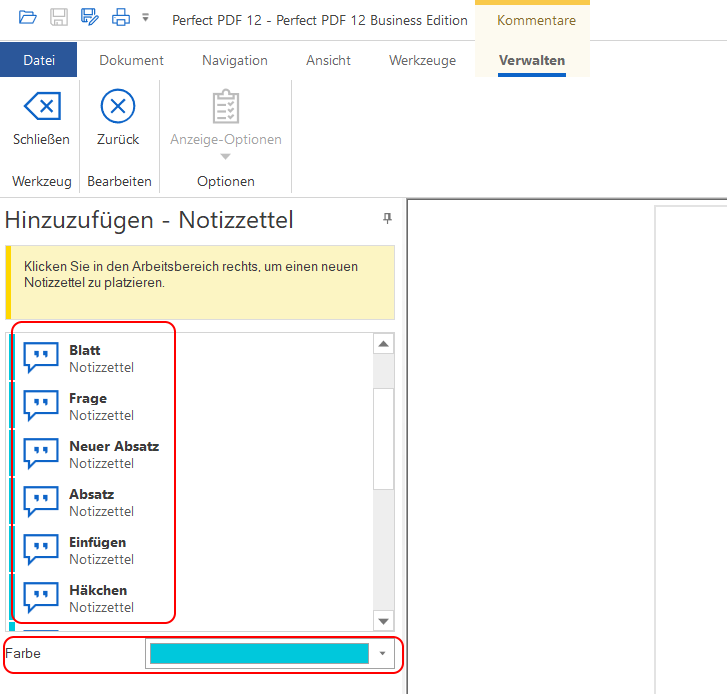Click scroll down arrow in note list
727x694 pixels.
tap(383, 621)
